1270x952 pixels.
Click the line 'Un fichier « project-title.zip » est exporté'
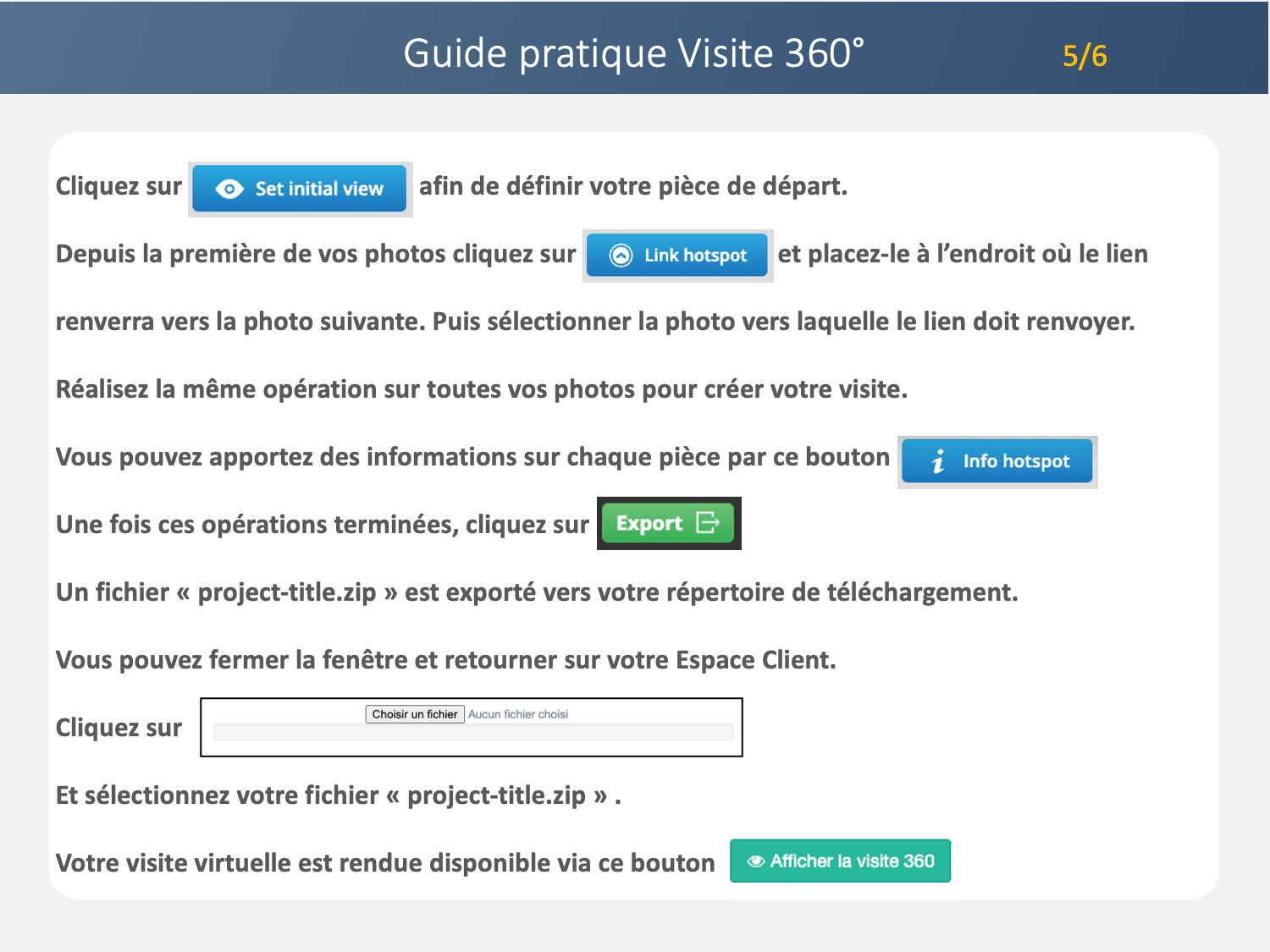pos(537,592)
